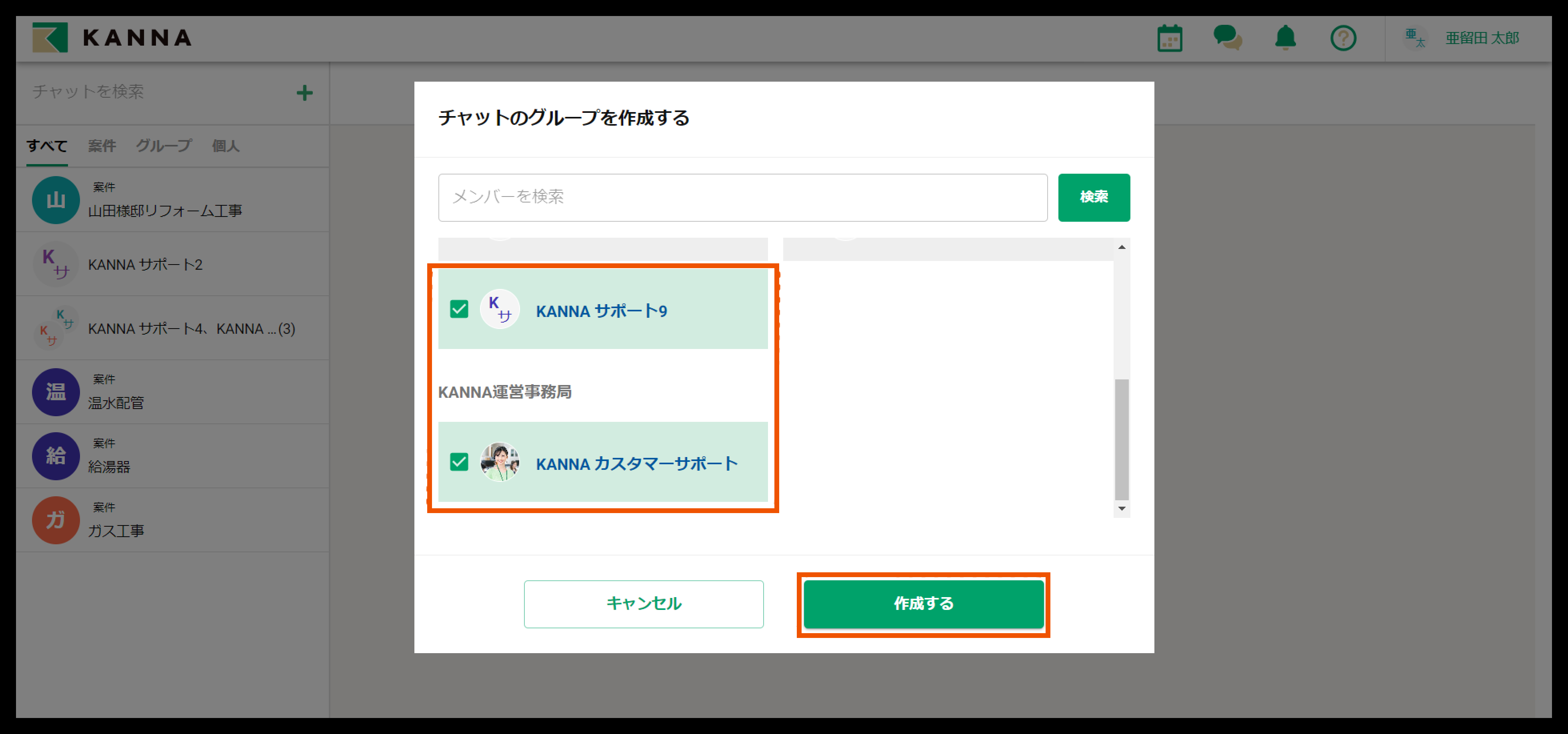This screenshot has width=1568, height=734.
Task: Open chat ガス工事
Action: (x=172, y=520)
